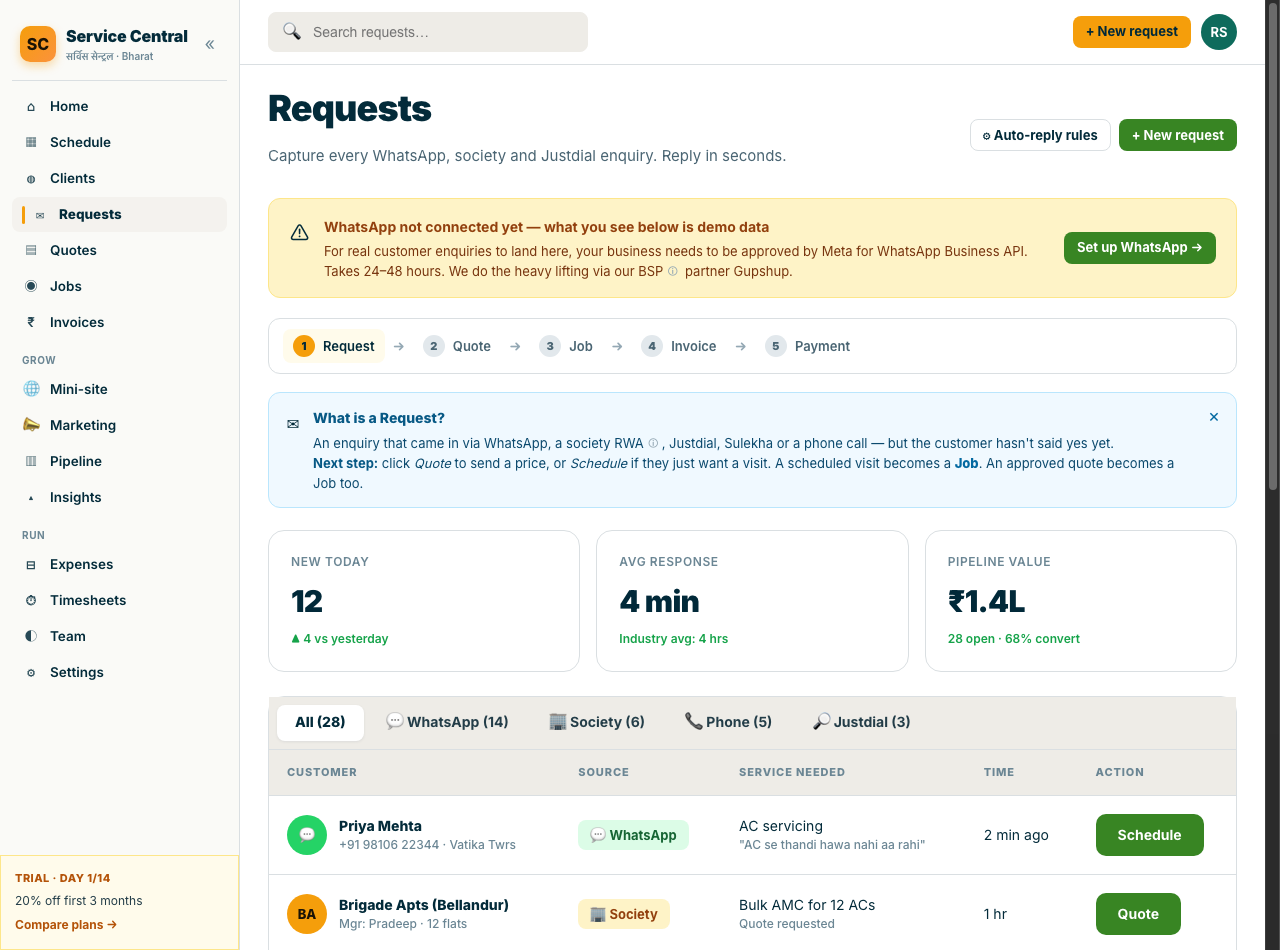Dismiss the What is a Request info box
Image resolution: width=1280 pixels, height=950 pixels.
coord(1214,417)
